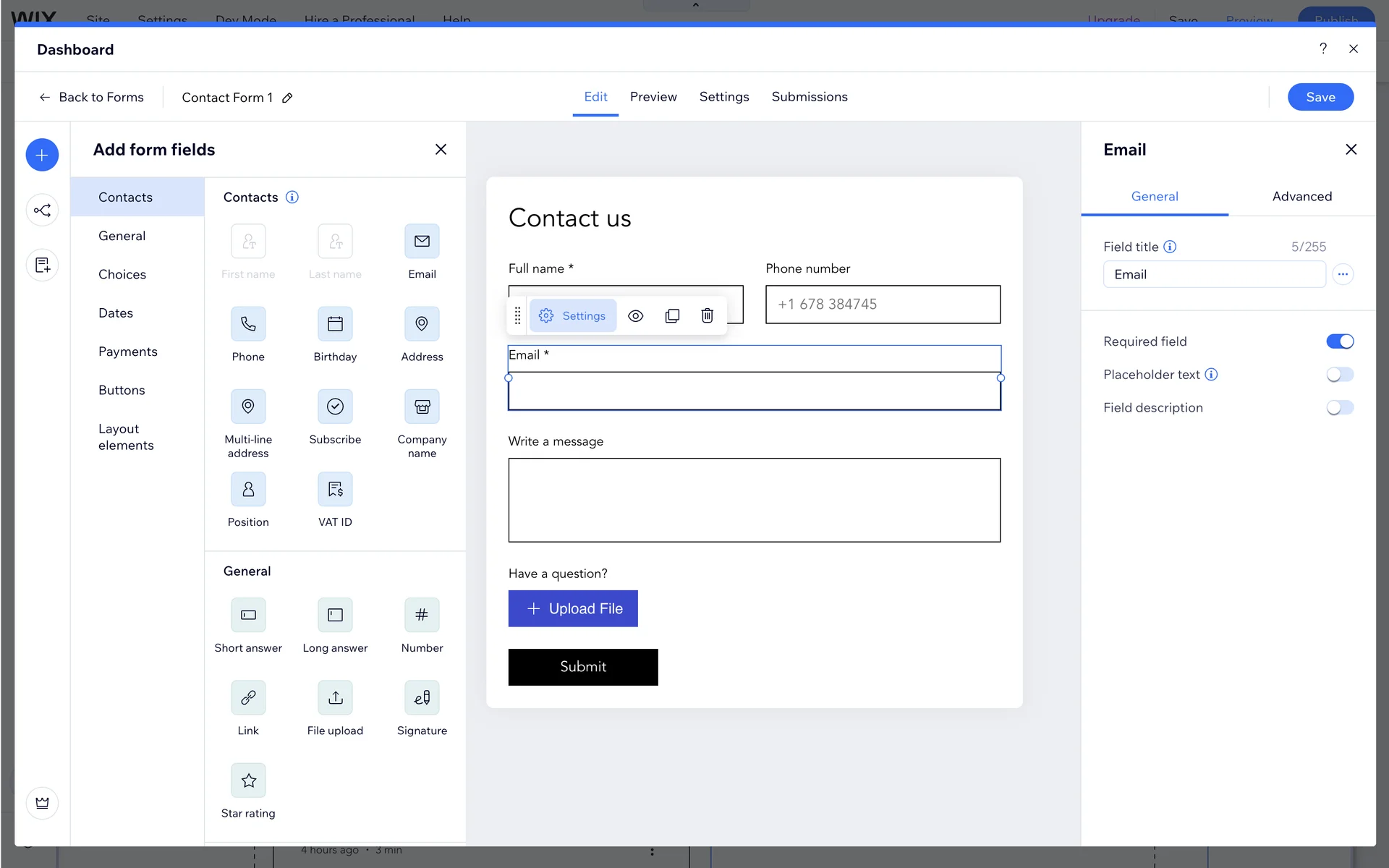
Task: Open the Submissions tab
Action: 809,97
